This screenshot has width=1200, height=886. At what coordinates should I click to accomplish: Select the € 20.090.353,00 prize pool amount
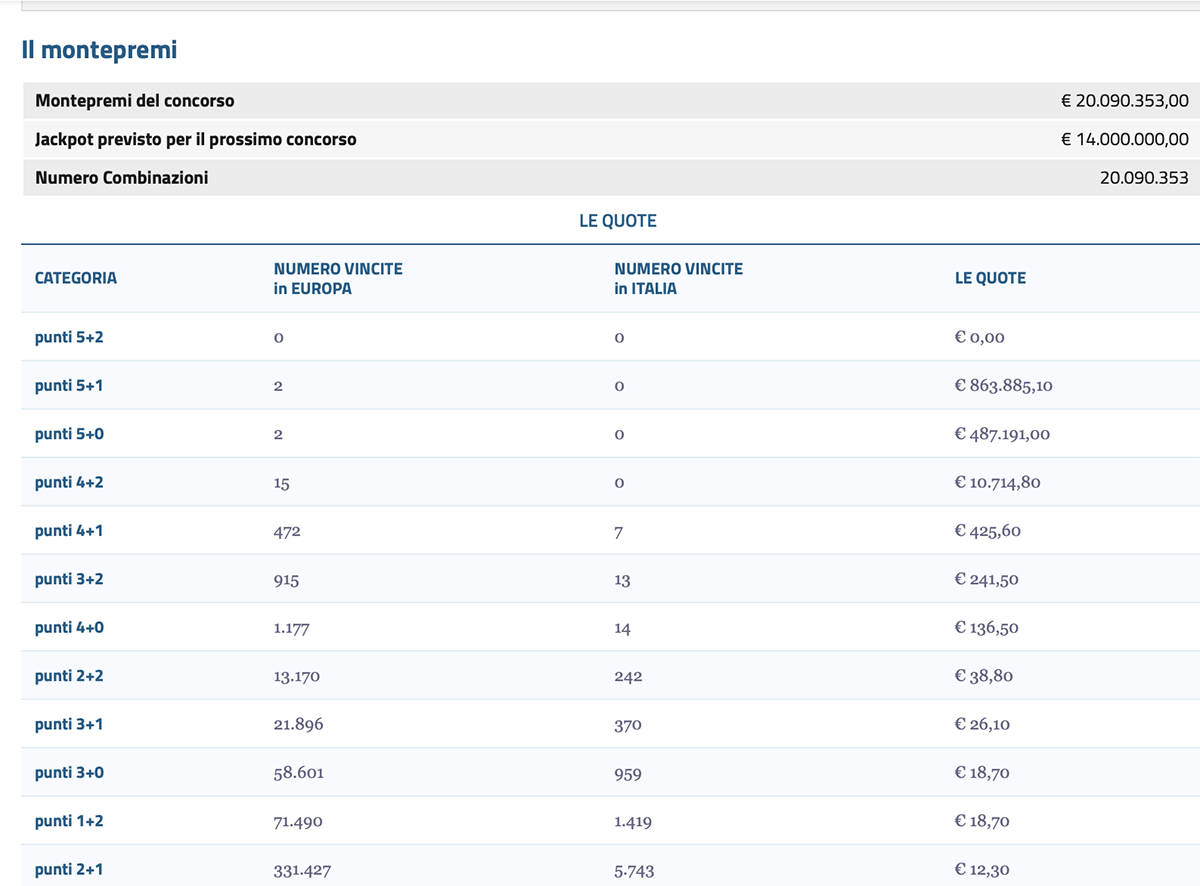tap(1124, 101)
